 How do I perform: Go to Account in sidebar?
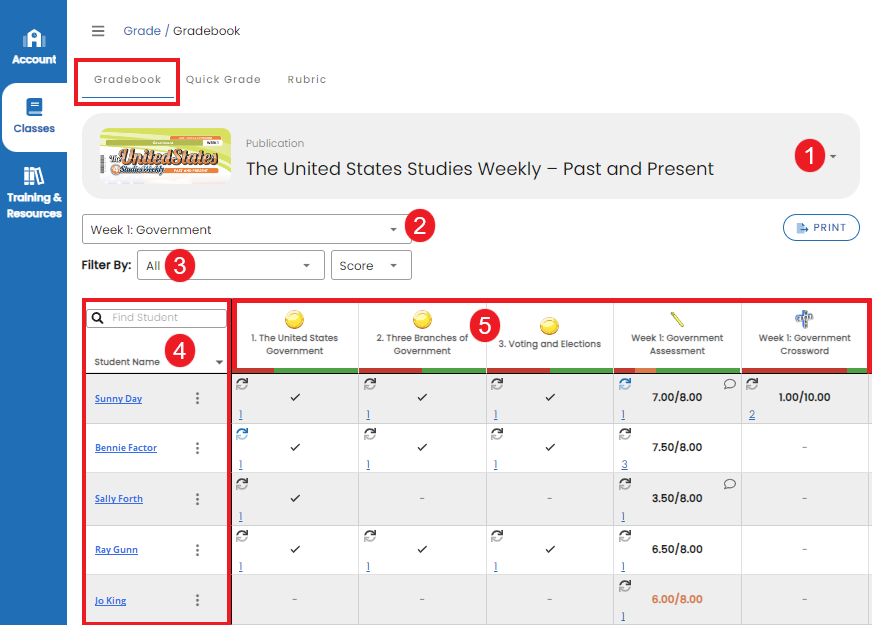coord(34,47)
